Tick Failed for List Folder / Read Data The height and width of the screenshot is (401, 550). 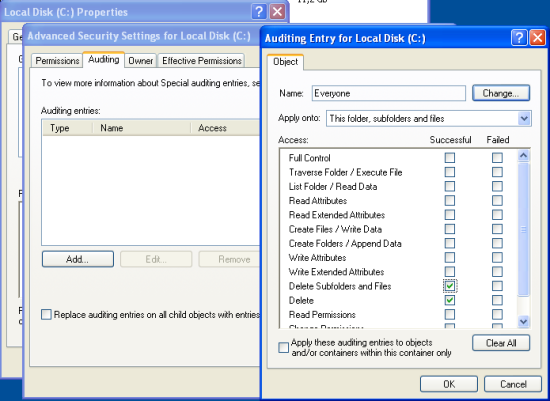pyautogui.click(x=497, y=186)
